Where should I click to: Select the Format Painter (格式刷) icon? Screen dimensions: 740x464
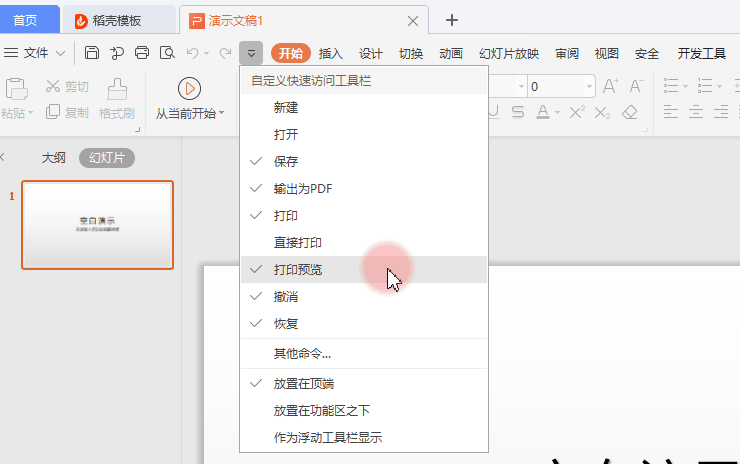tap(117, 89)
